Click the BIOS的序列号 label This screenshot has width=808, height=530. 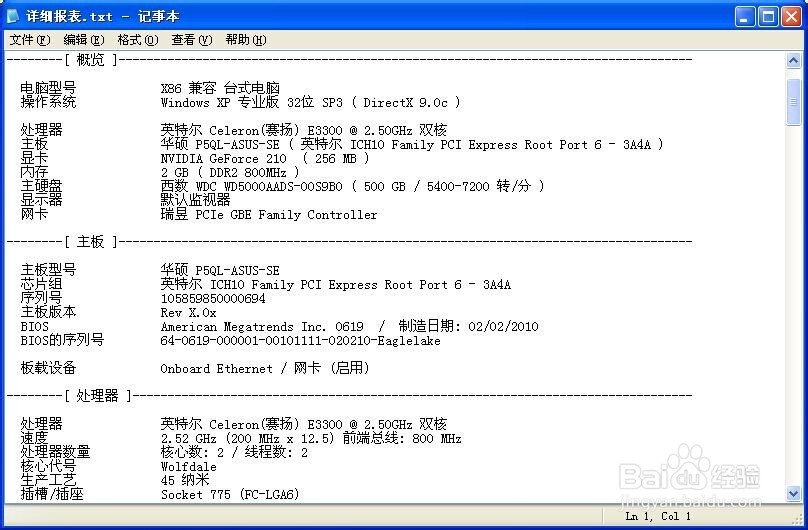[62, 340]
